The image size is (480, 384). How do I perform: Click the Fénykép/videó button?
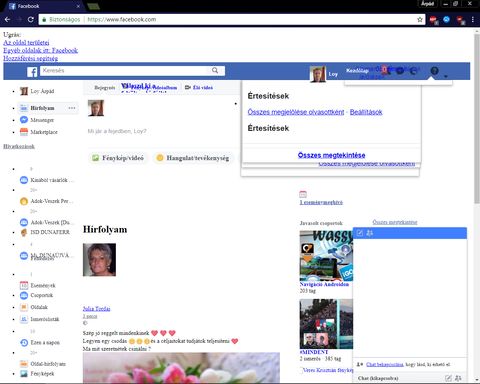point(119,158)
